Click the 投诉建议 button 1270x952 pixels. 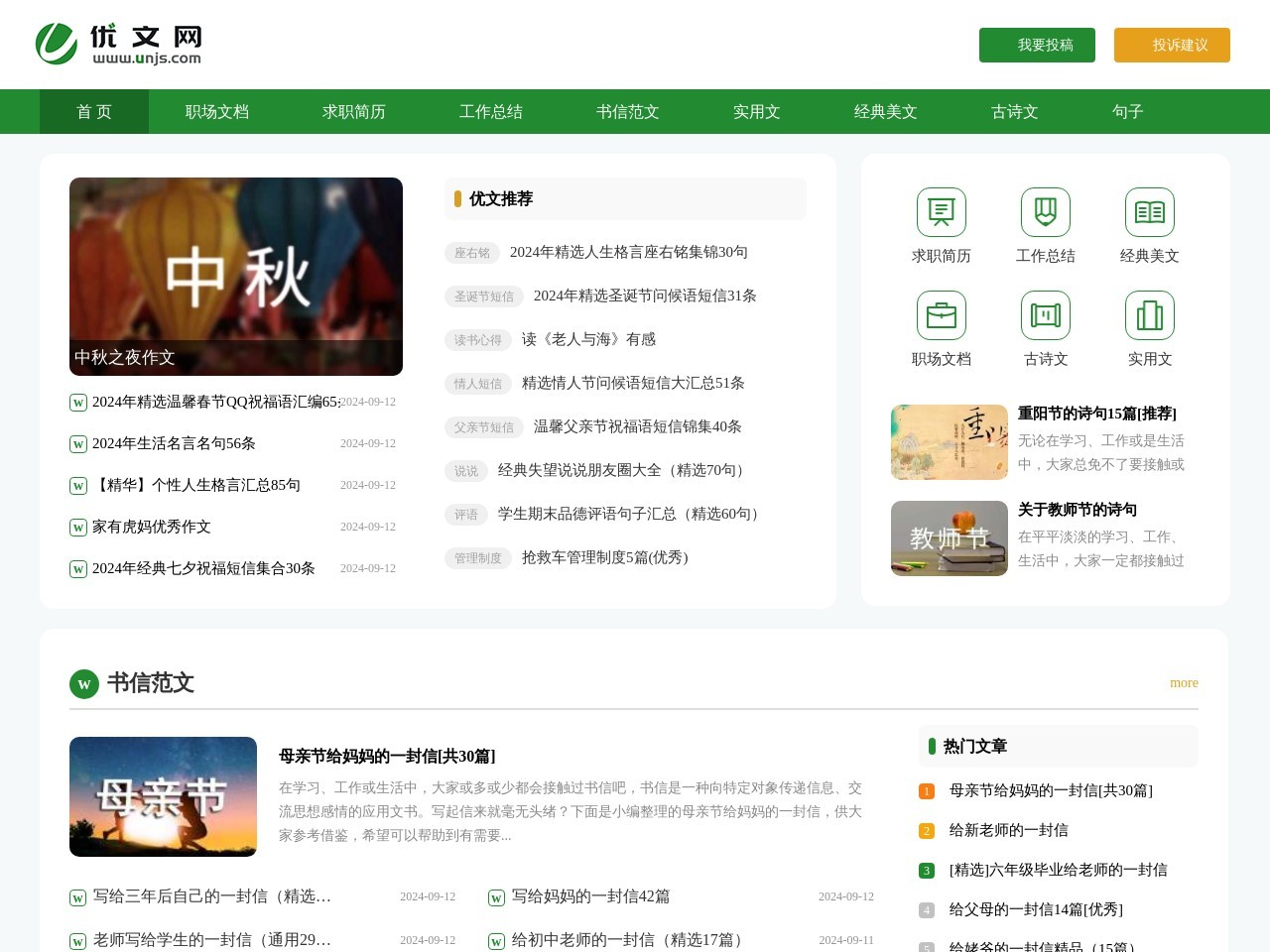point(1172,45)
